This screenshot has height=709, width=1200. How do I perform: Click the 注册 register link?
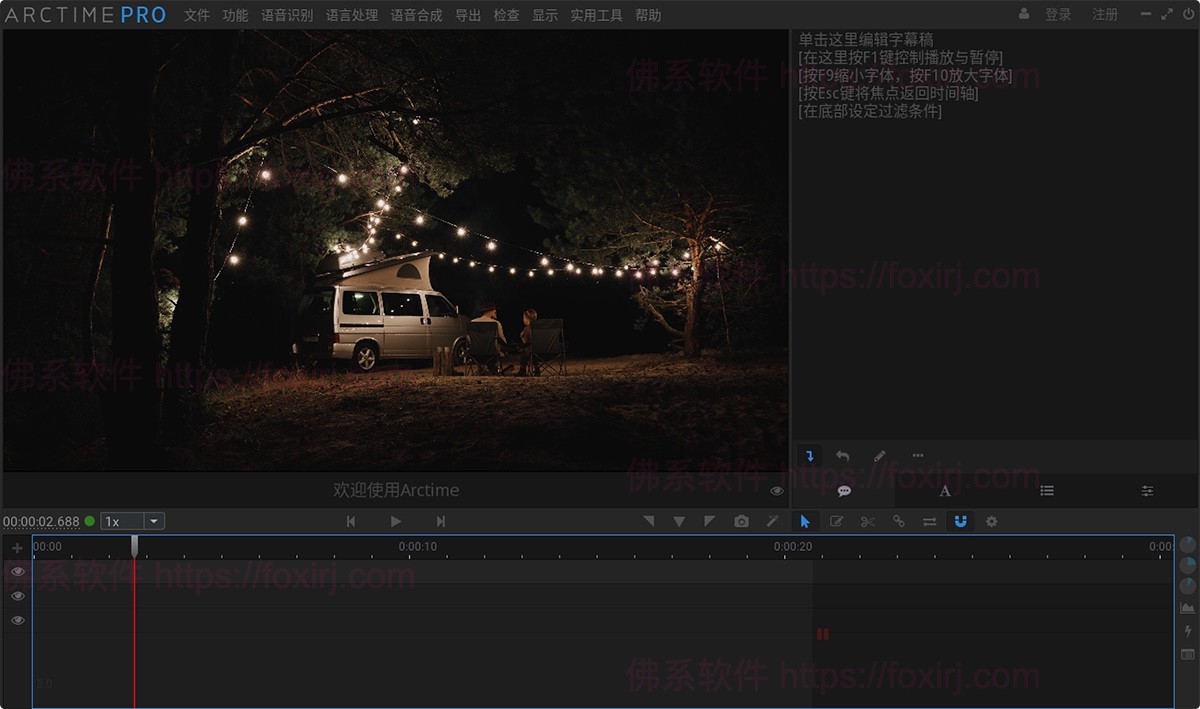pos(1105,15)
